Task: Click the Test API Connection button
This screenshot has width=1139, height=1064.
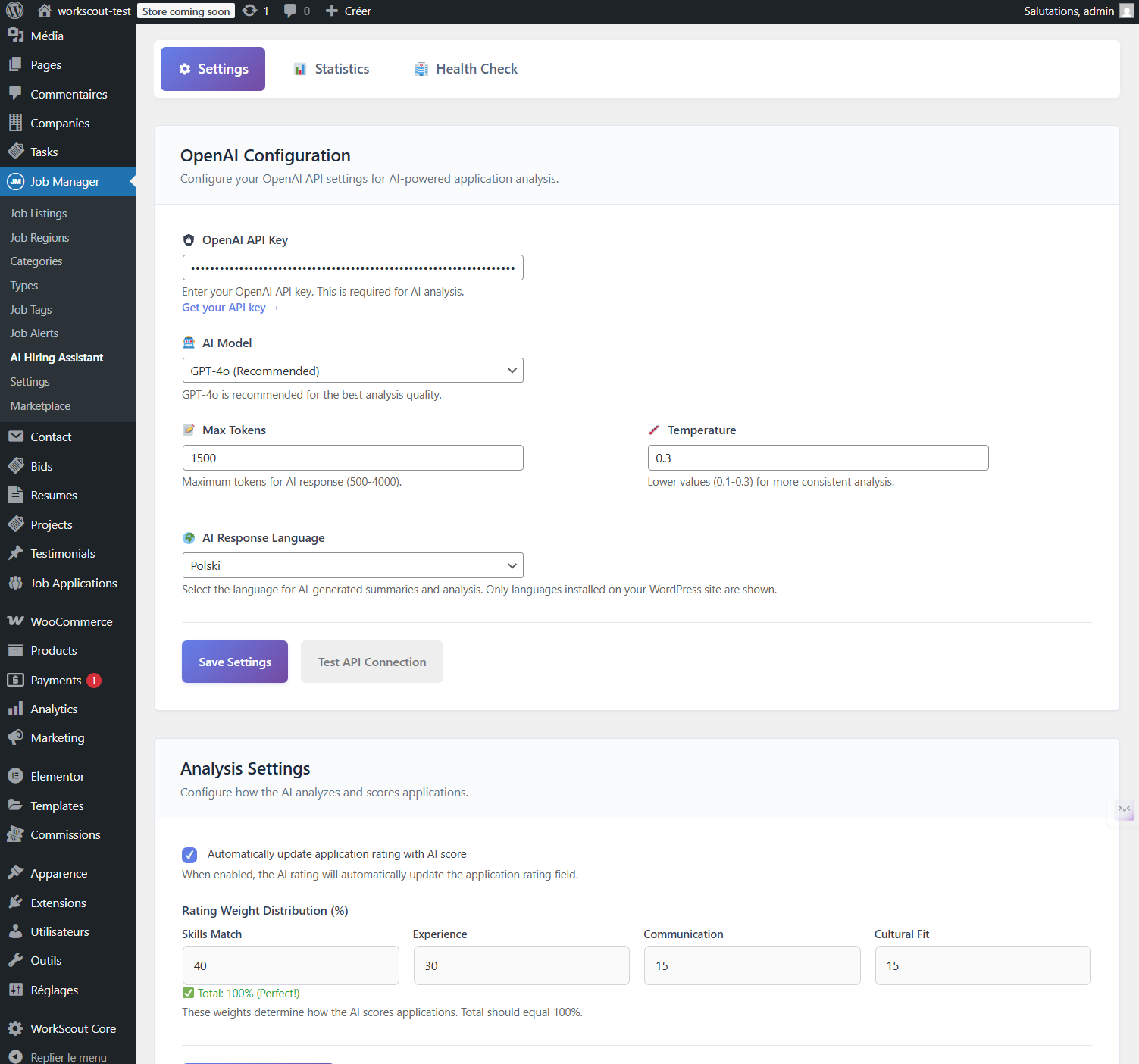Action: coord(371,662)
